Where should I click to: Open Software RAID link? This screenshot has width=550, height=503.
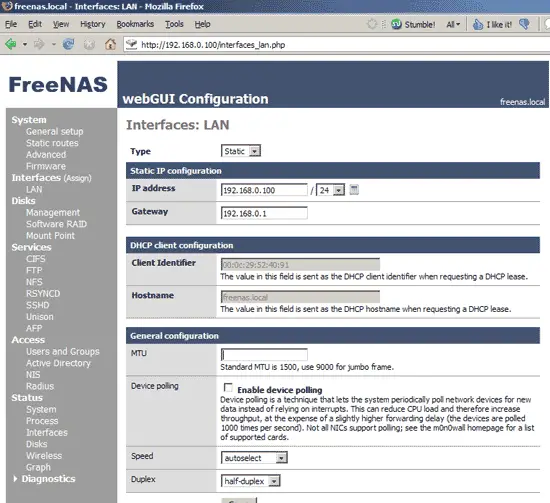click(x=56, y=224)
